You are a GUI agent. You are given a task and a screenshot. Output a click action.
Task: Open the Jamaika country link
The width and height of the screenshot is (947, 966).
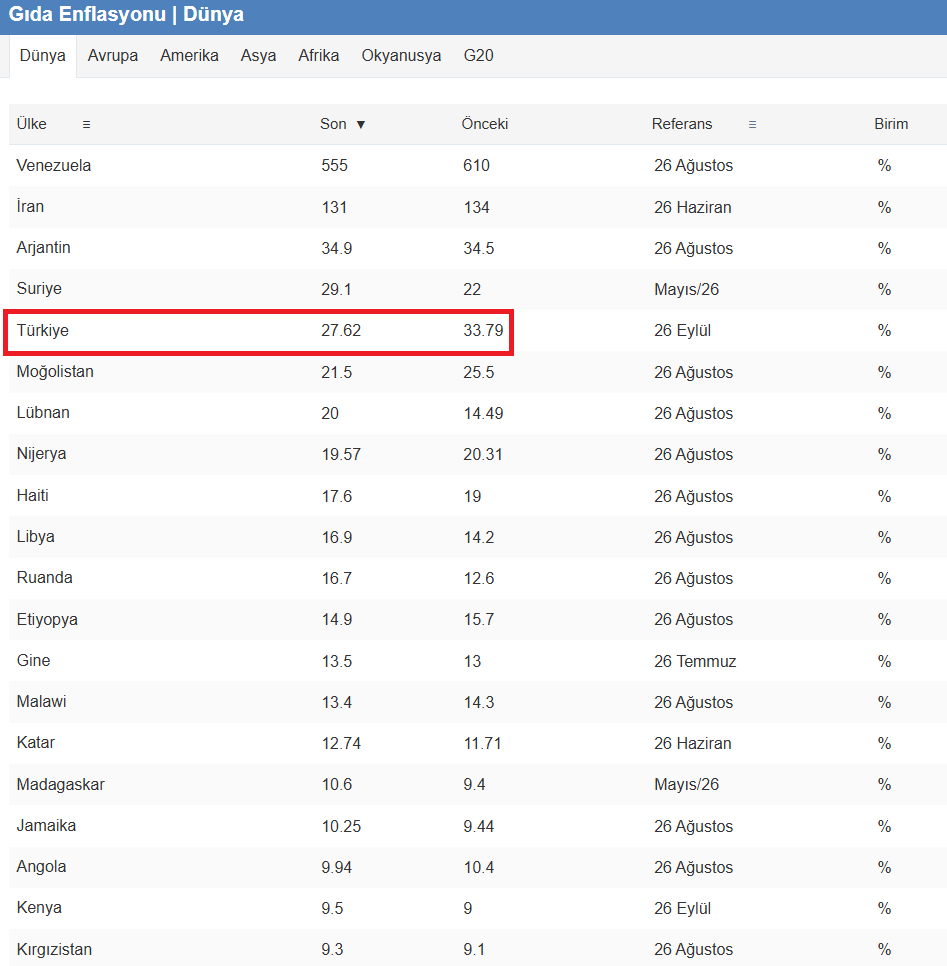click(x=46, y=826)
